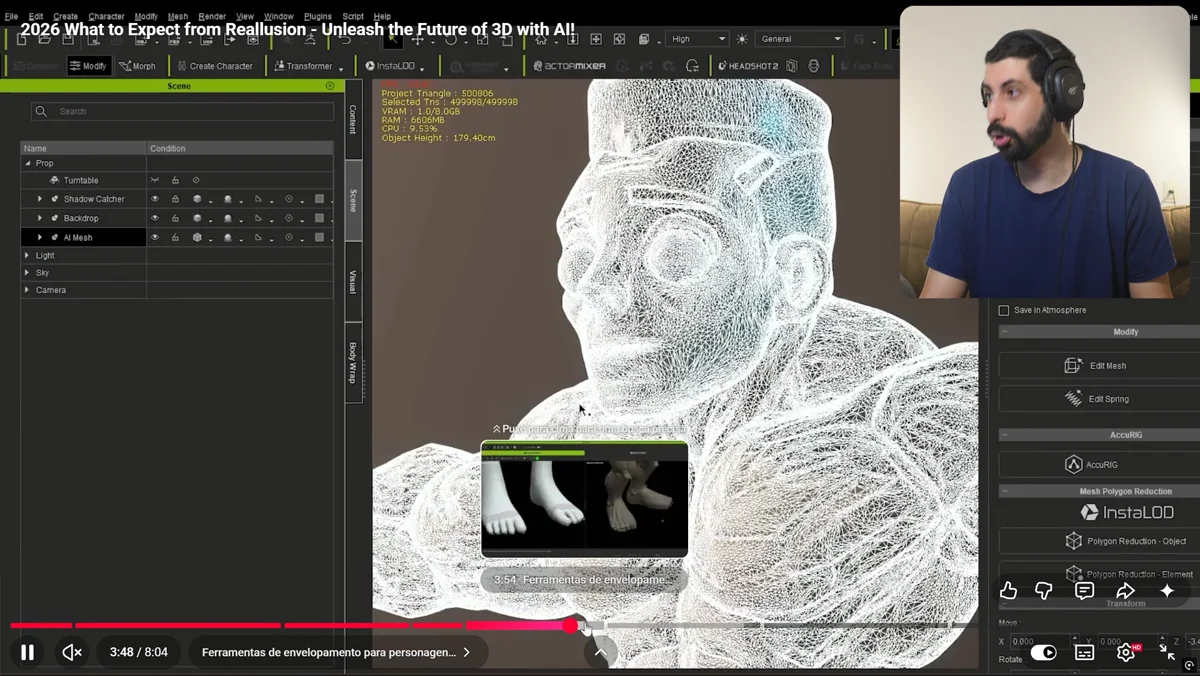Open the General mode dropdown

click(x=799, y=38)
